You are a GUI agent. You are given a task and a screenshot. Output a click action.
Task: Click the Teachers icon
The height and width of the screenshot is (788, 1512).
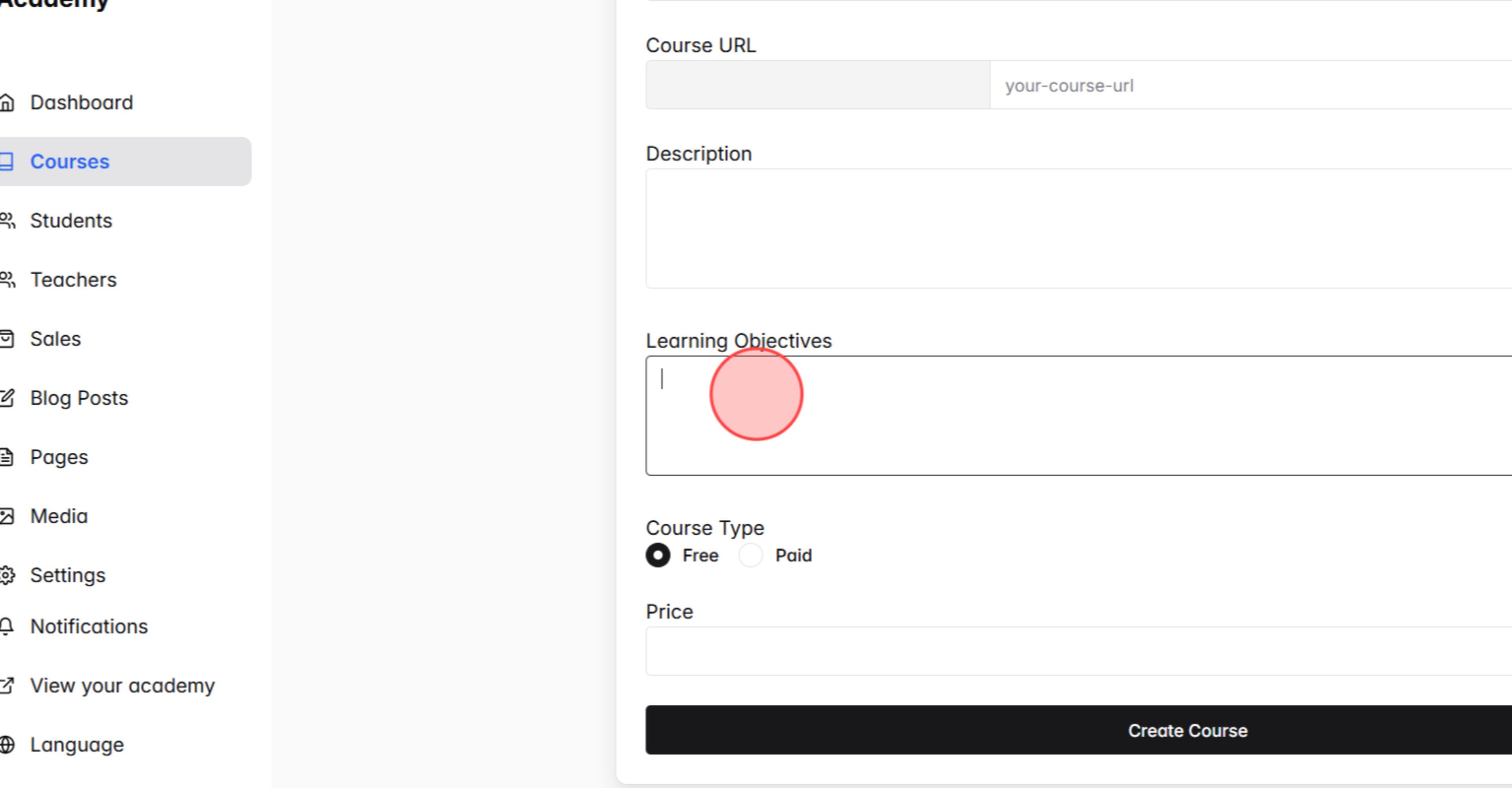coord(7,280)
